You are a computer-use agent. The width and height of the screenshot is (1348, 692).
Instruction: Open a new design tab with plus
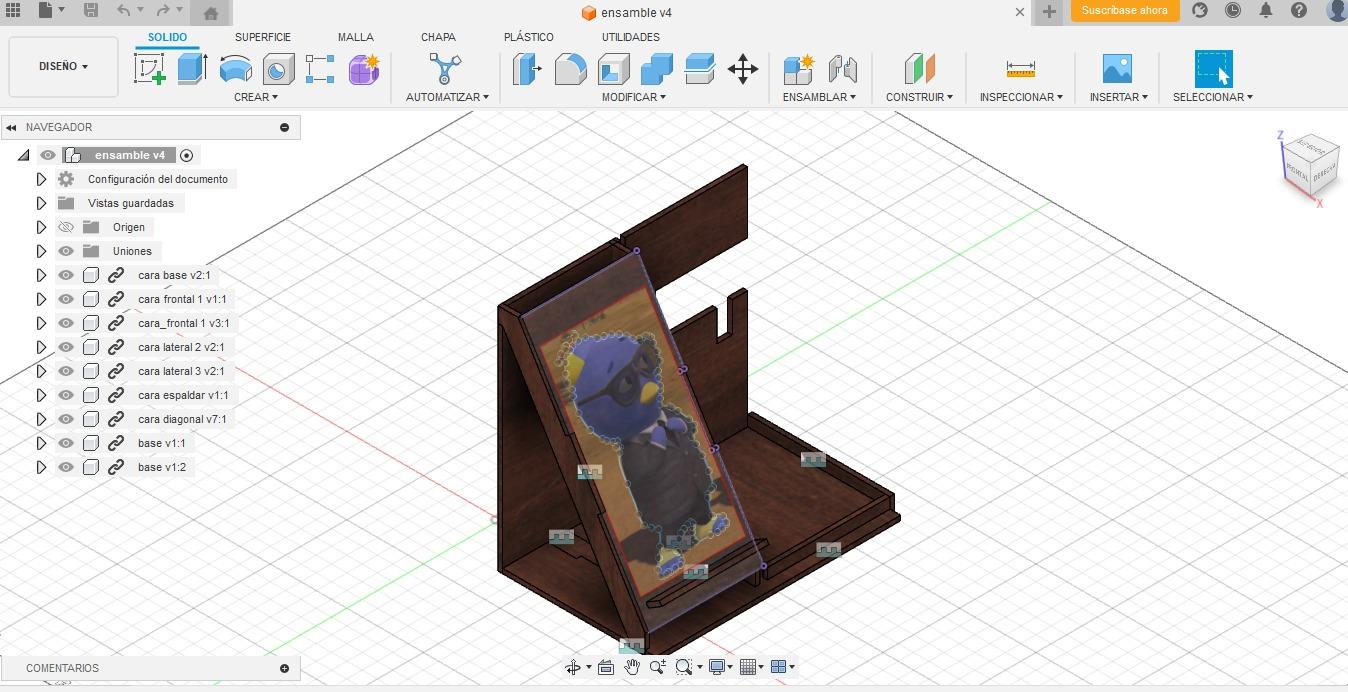[1048, 12]
